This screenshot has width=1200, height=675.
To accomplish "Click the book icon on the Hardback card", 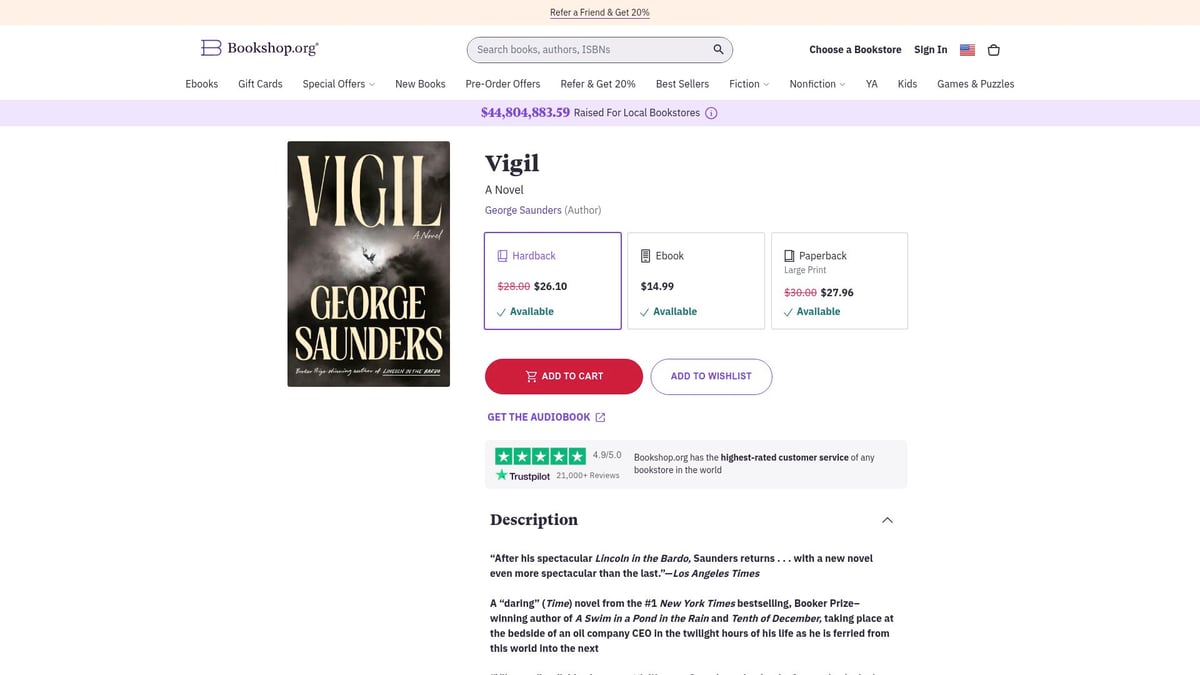I will point(501,255).
